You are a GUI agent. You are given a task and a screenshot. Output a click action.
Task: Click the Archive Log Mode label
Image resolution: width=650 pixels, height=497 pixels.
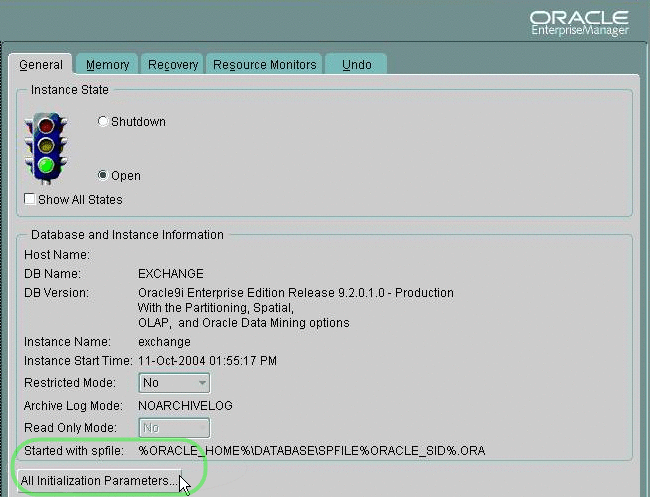point(73,405)
